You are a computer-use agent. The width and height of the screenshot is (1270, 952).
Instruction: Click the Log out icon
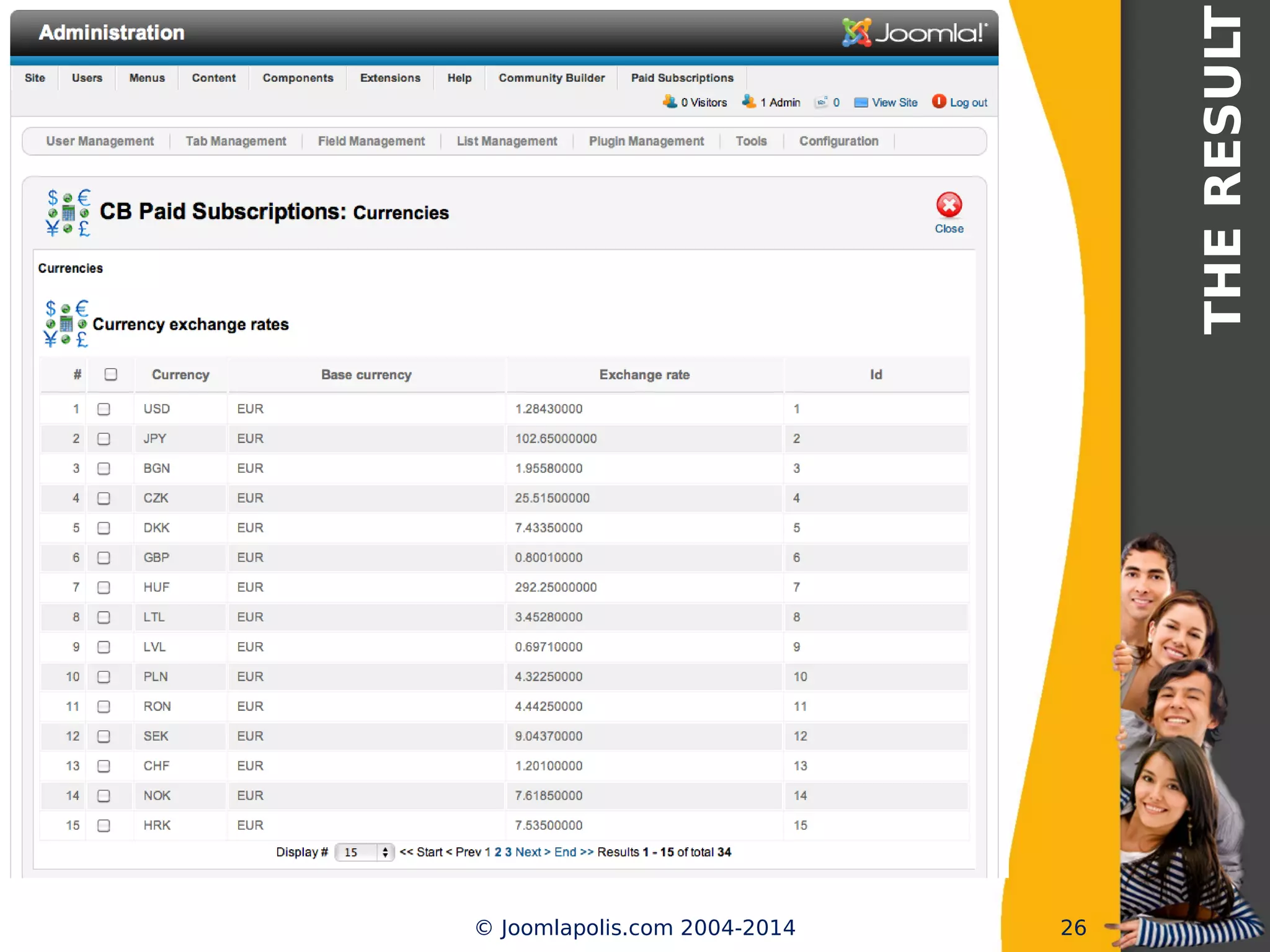tap(938, 102)
